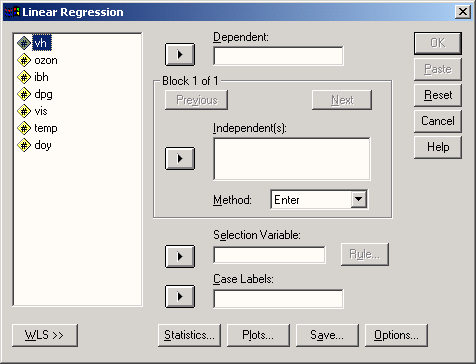Click inside the Independent(s) list box
This screenshot has width=476, height=364.
coord(292,159)
